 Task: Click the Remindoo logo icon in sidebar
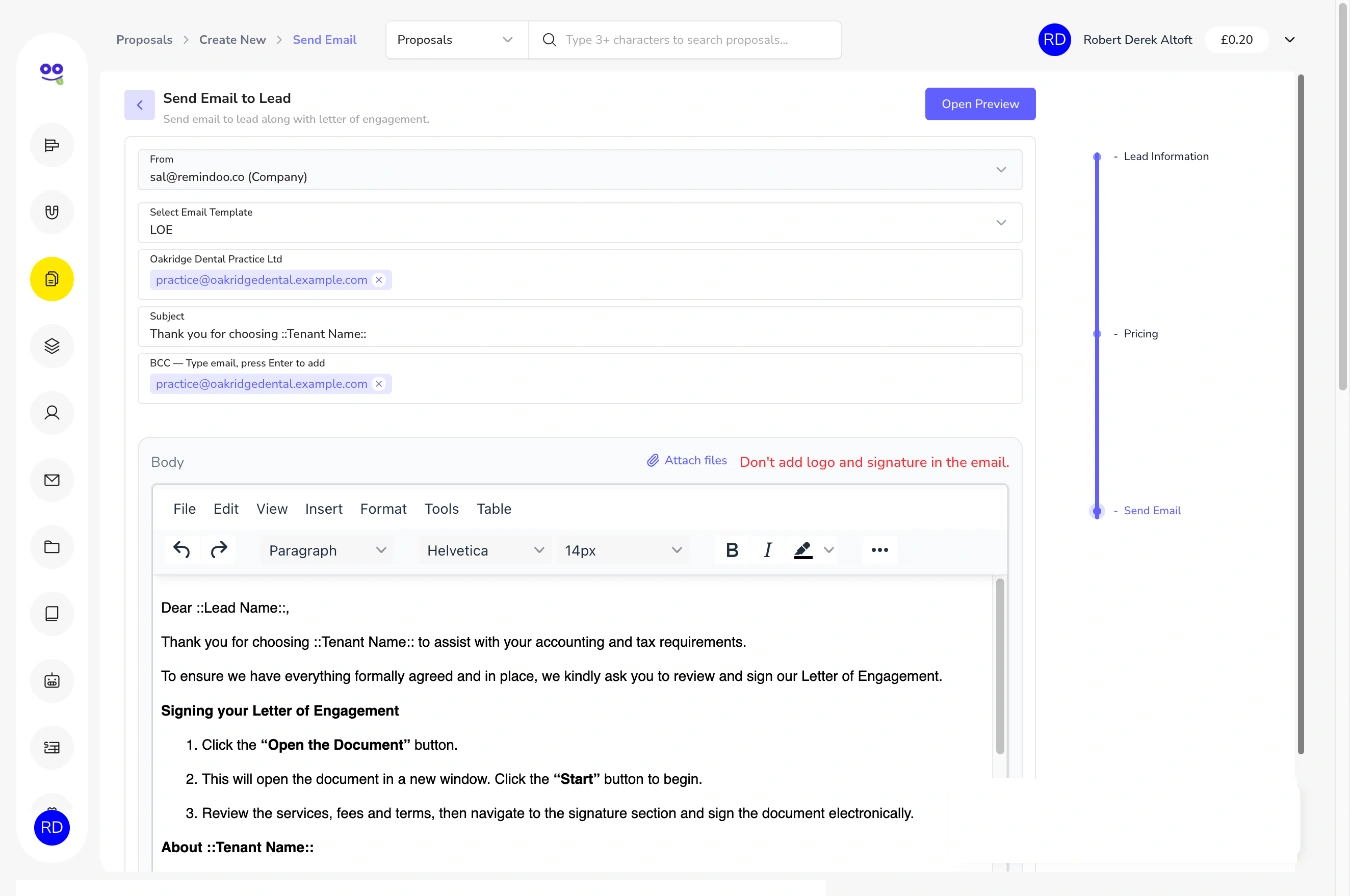[x=52, y=72]
